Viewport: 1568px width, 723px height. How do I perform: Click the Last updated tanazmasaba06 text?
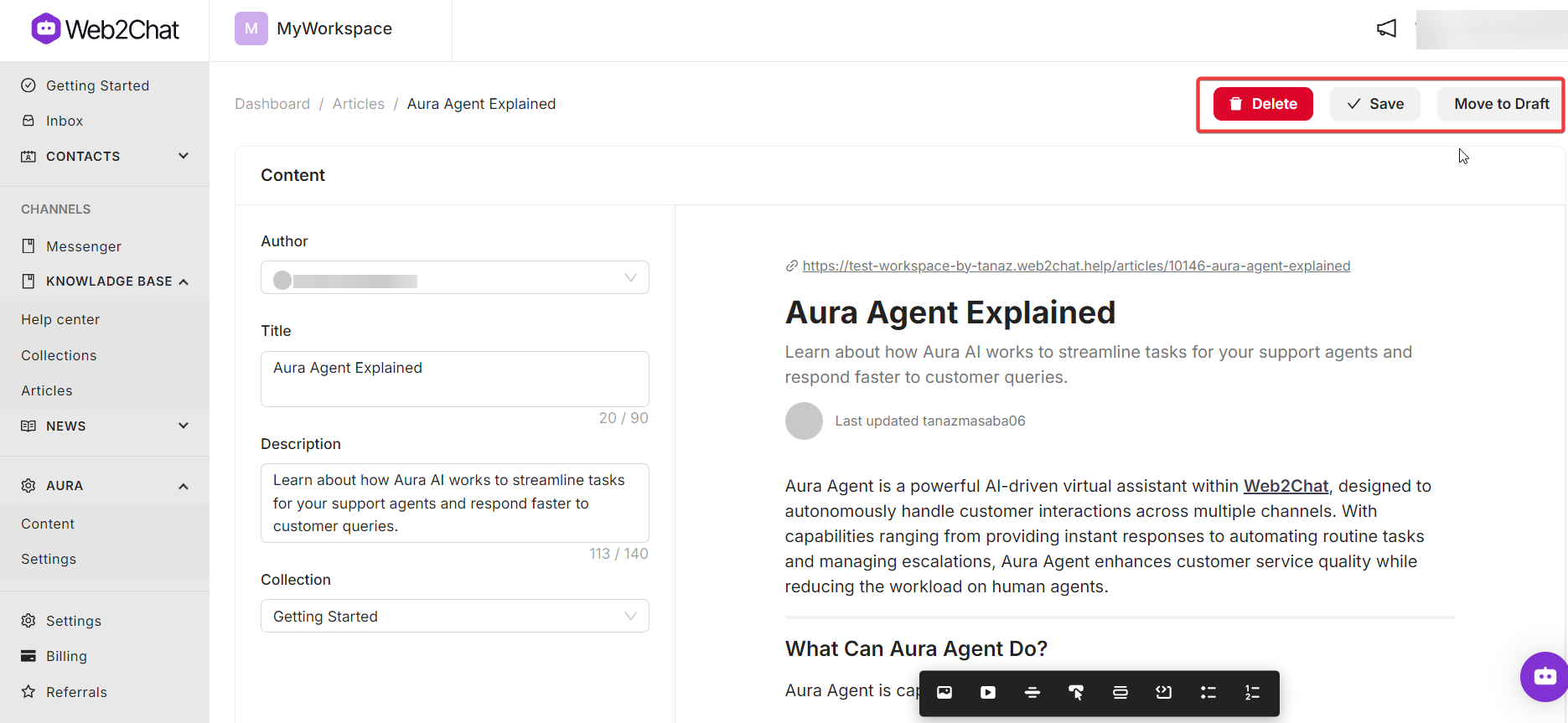[x=930, y=421]
